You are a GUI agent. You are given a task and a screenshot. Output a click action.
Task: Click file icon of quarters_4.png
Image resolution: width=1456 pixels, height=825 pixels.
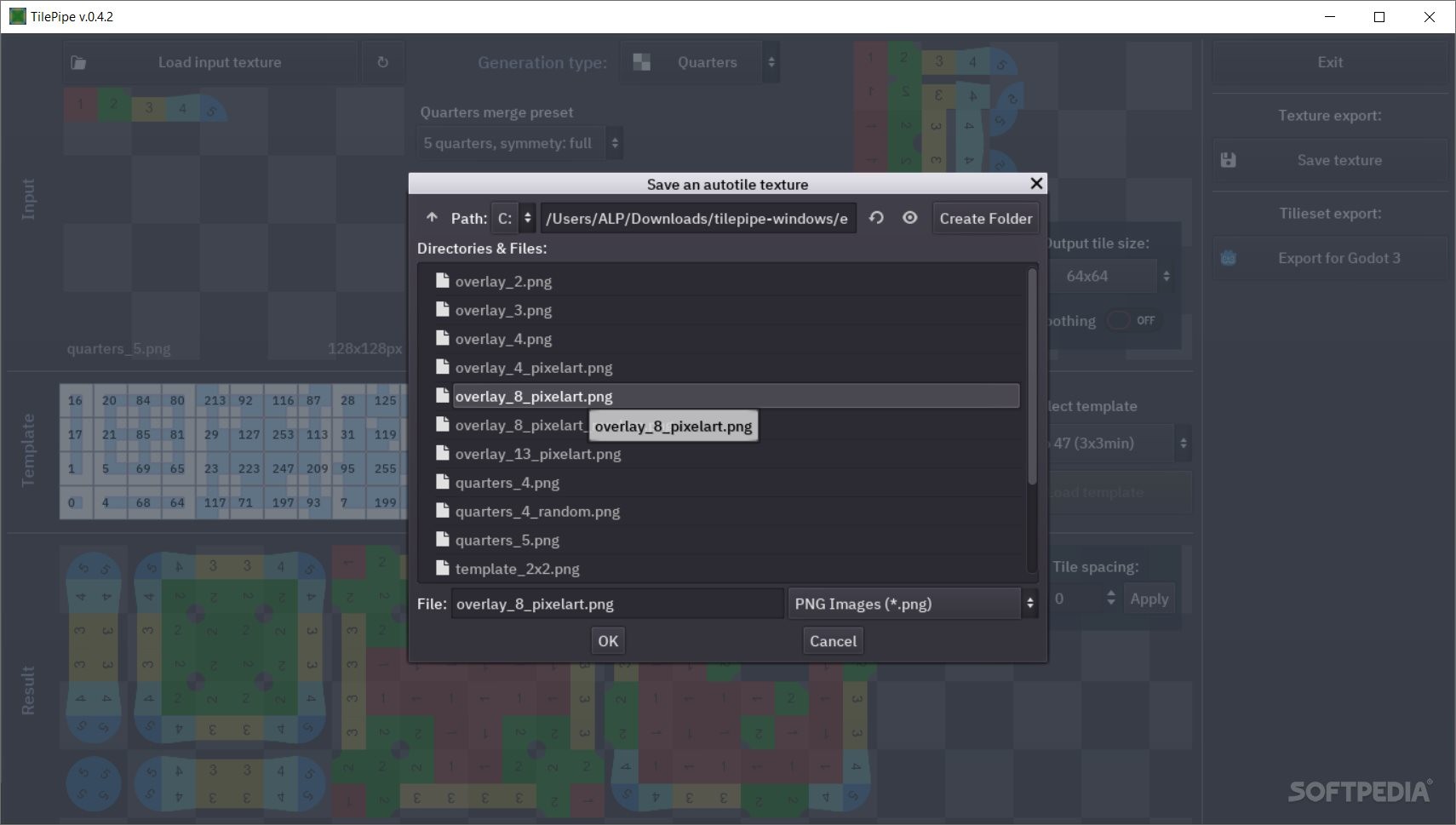(442, 482)
